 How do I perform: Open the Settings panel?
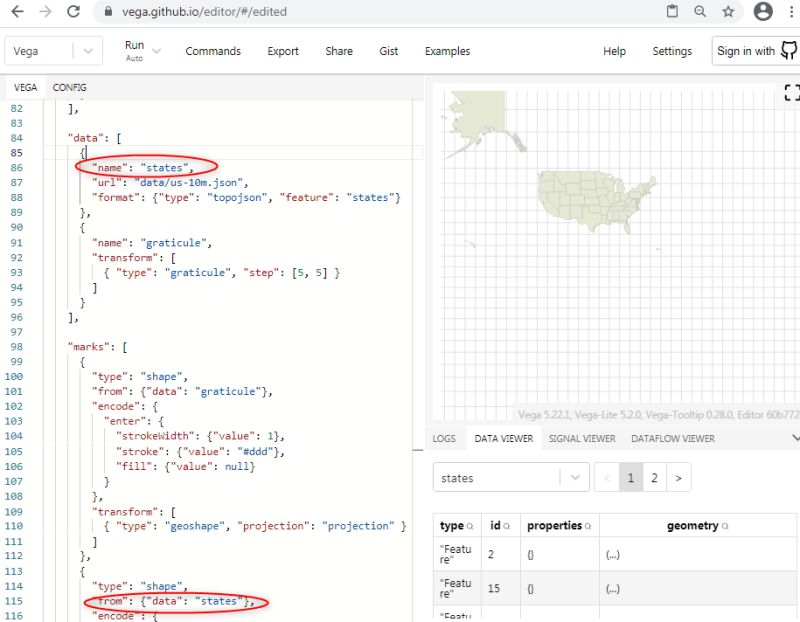(x=672, y=51)
